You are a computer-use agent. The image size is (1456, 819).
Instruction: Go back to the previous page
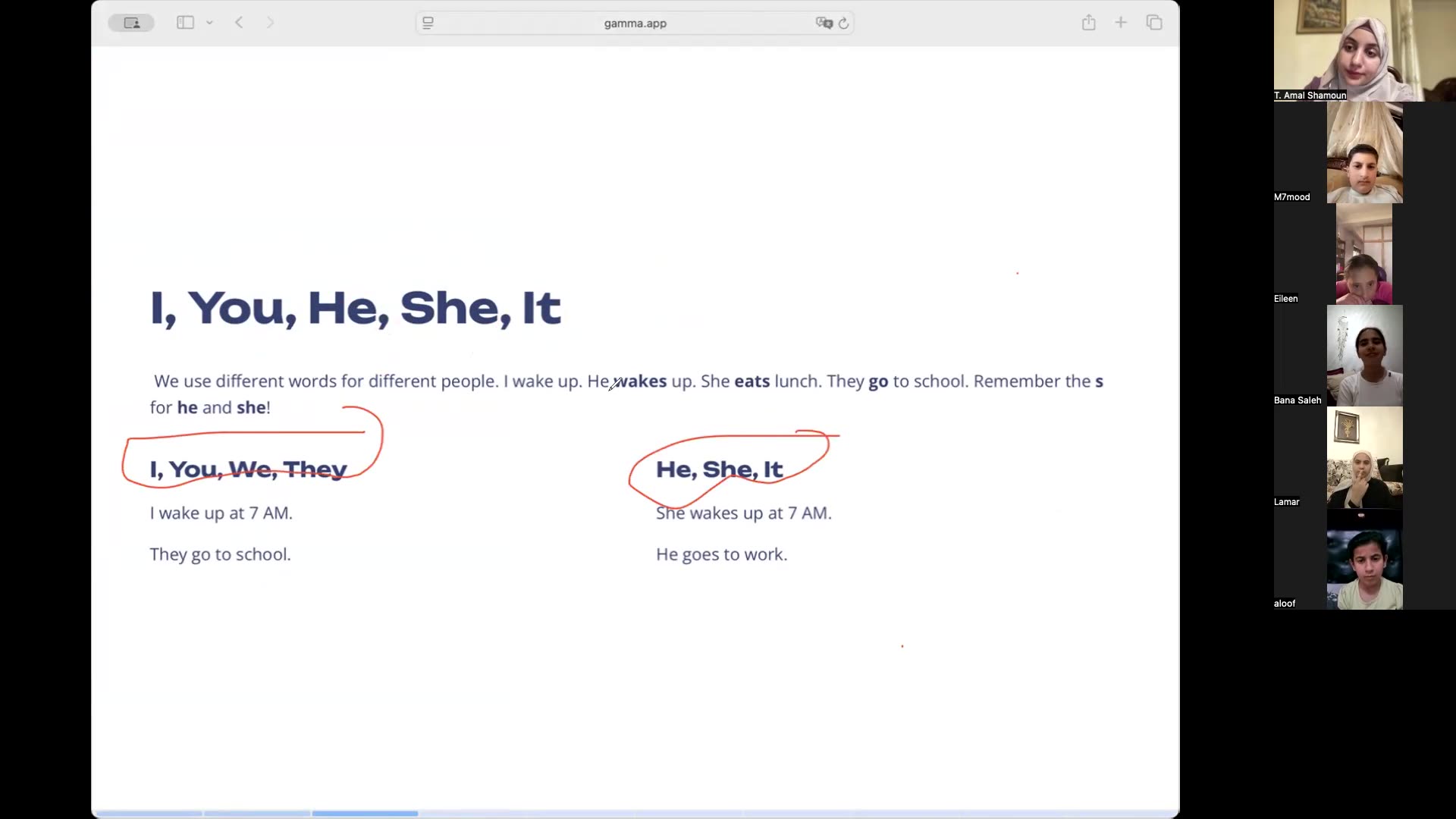239,23
